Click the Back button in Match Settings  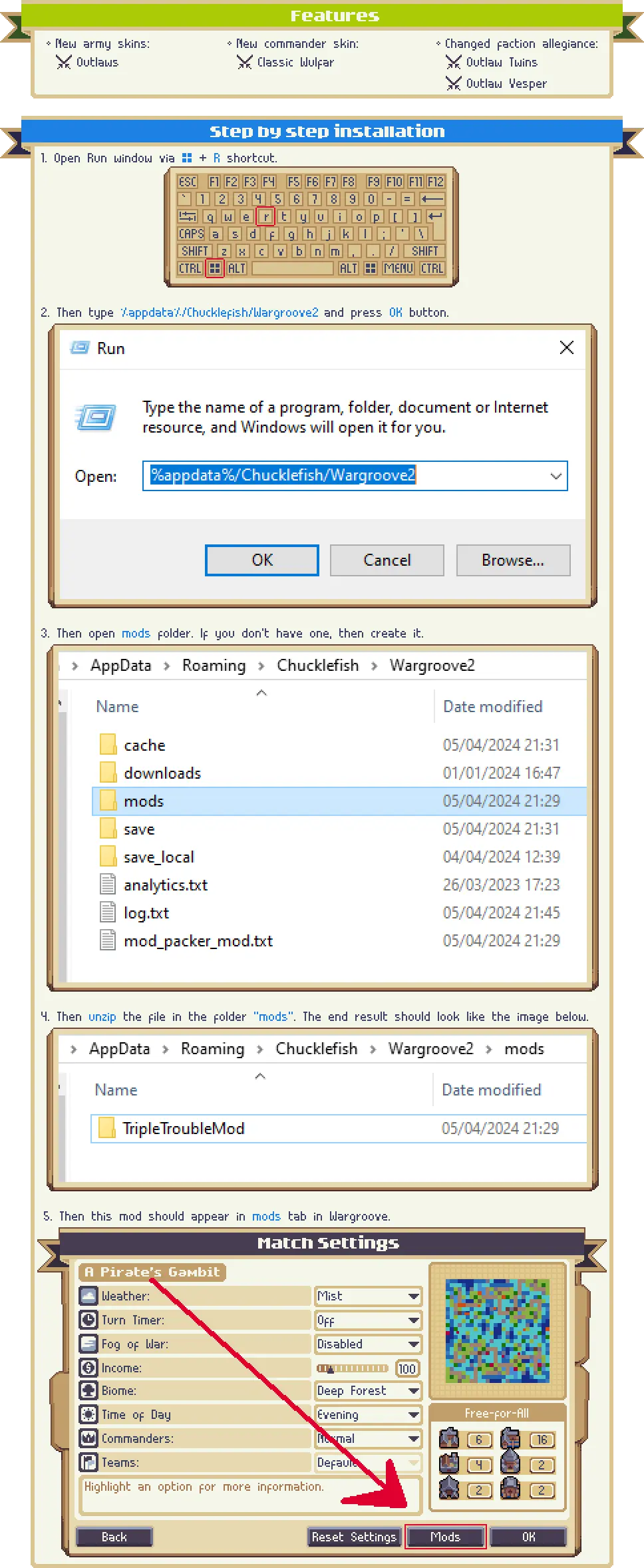coord(114,1537)
